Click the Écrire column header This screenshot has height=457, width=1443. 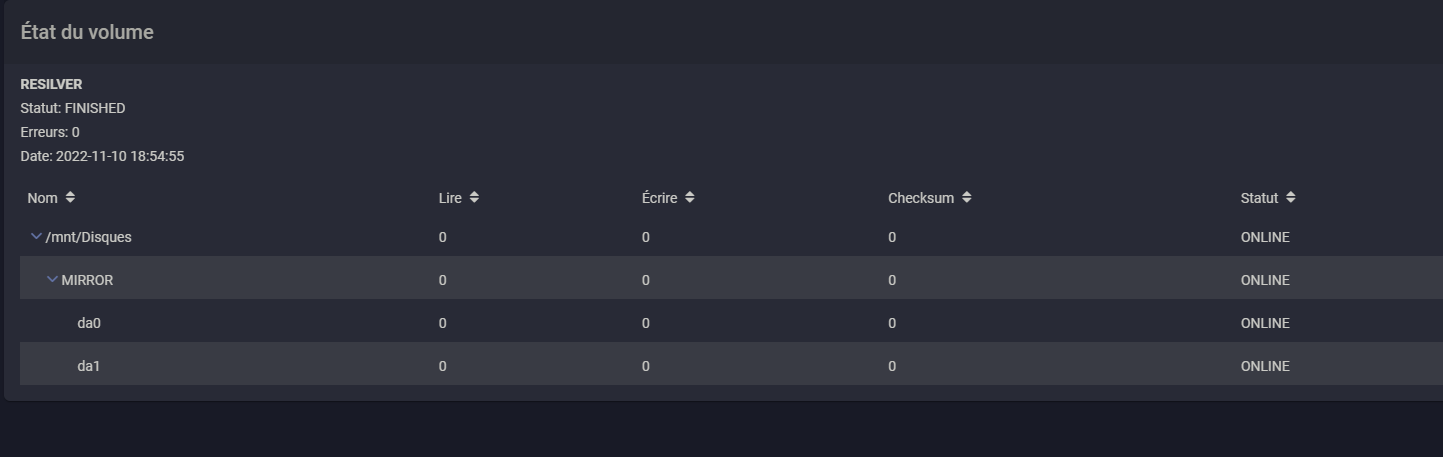coord(660,198)
